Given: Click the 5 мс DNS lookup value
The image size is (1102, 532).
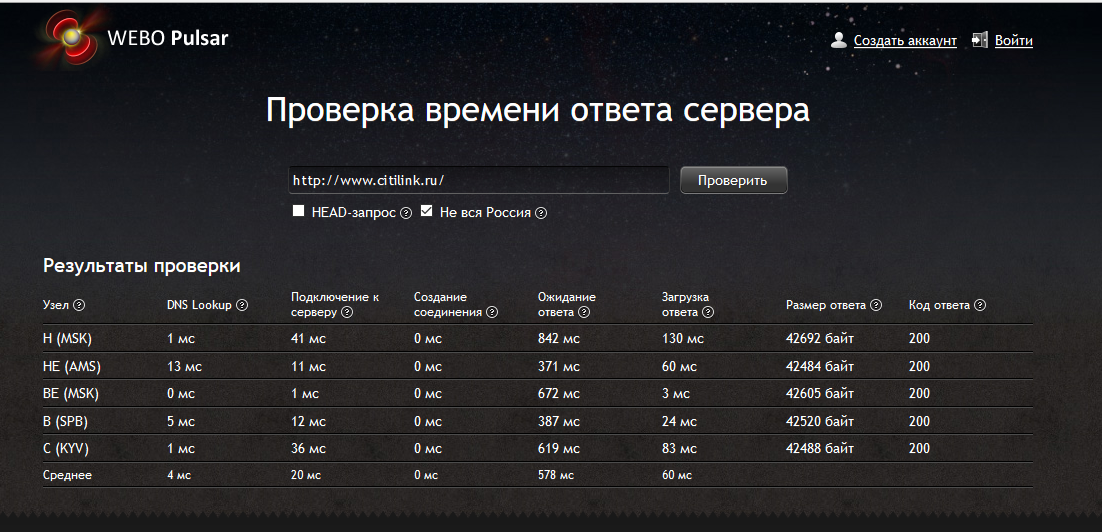Looking at the screenshot, I should pos(181,422).
